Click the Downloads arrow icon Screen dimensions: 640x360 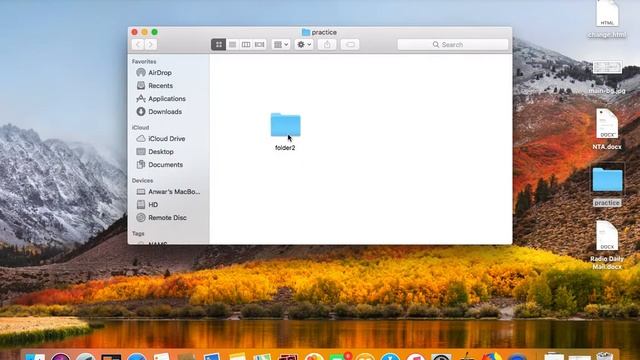pos(141,111)
